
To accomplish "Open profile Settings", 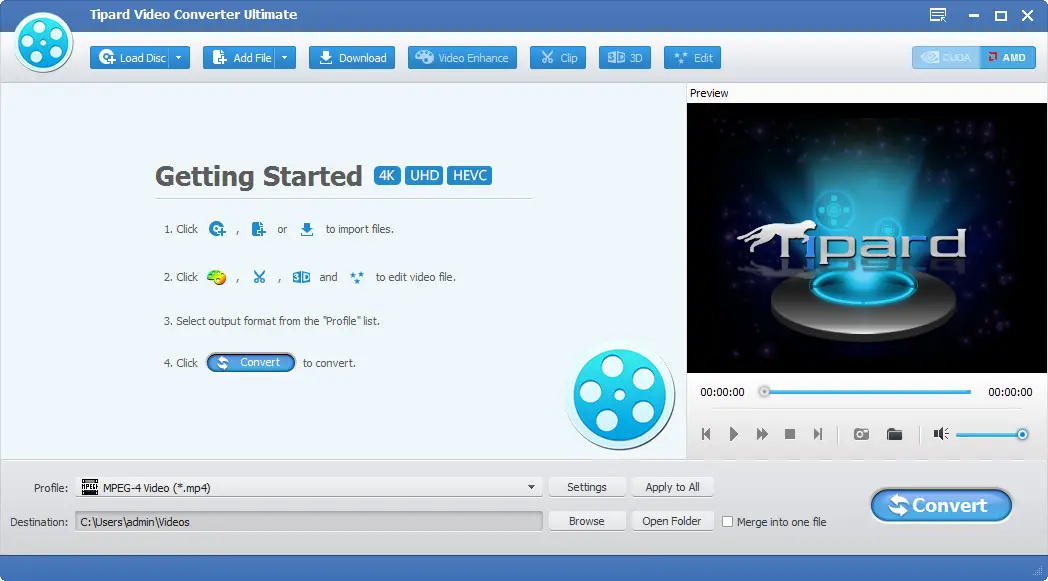I will [x=587, y=487].
